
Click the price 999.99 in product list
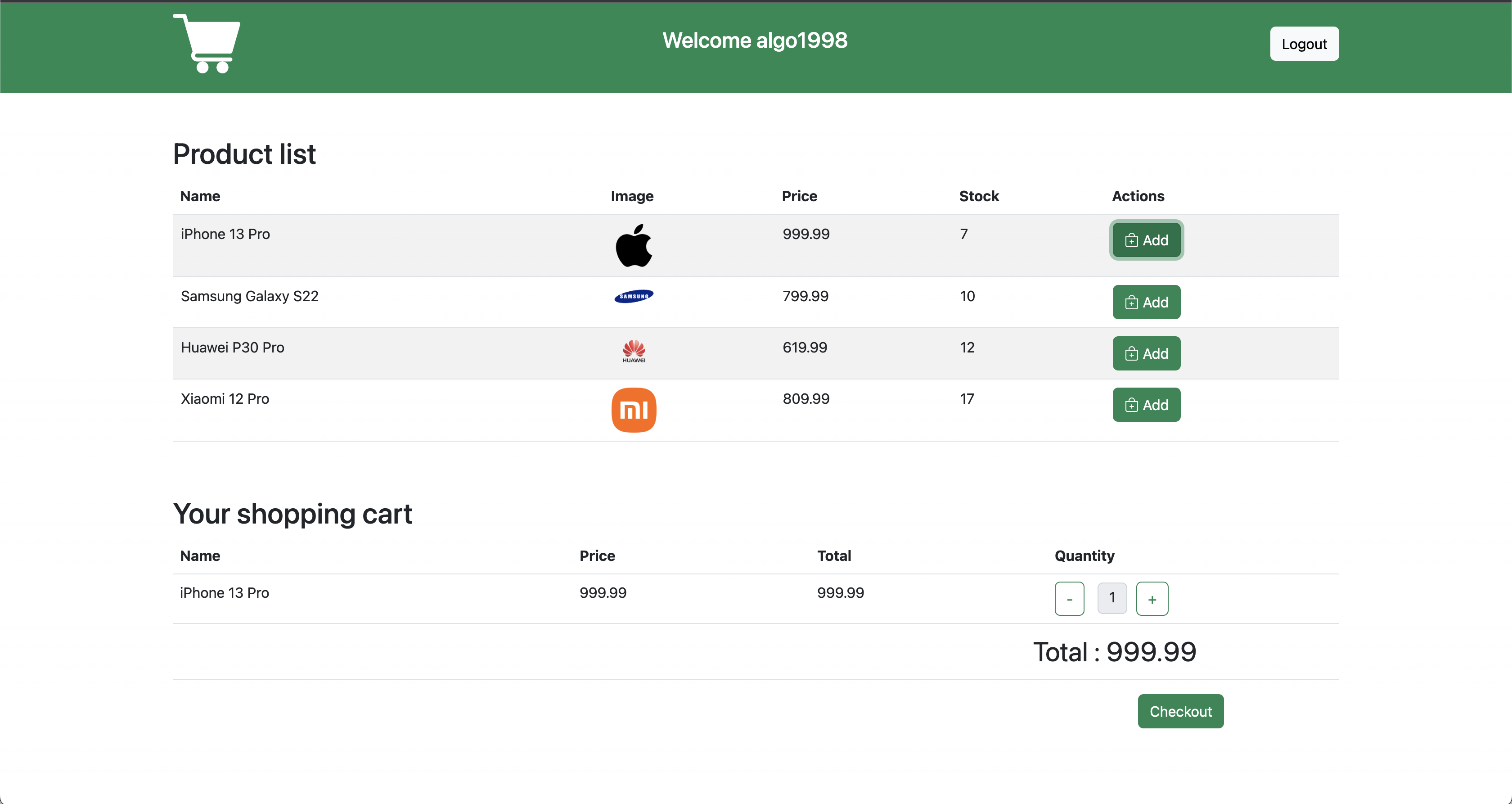click(806, 234)
